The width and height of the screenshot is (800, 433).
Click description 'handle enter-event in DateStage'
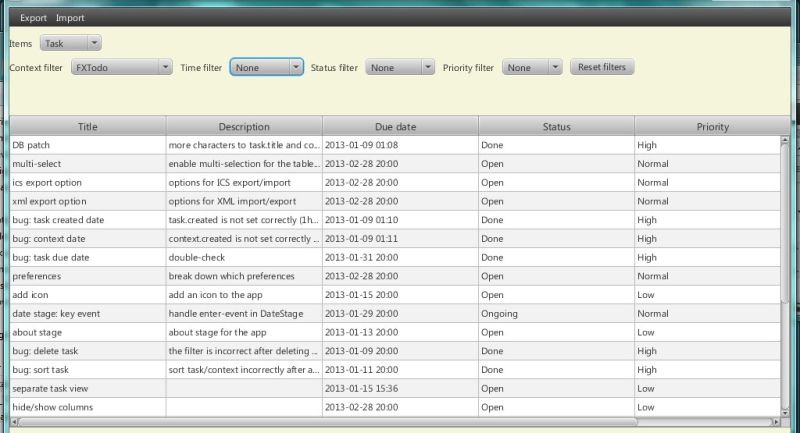point(236,314)
